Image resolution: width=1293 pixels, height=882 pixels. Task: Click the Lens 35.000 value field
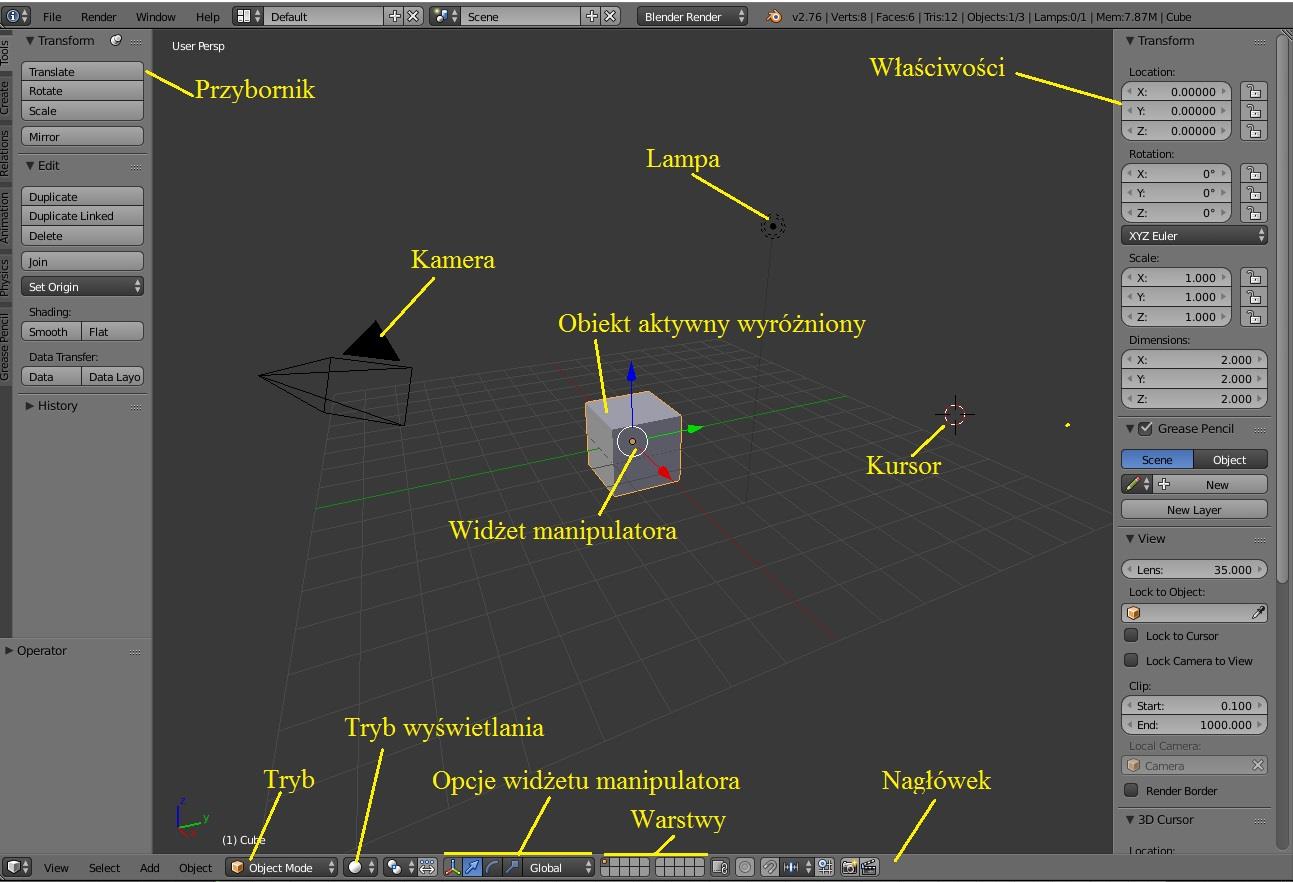click(1194, 569)
